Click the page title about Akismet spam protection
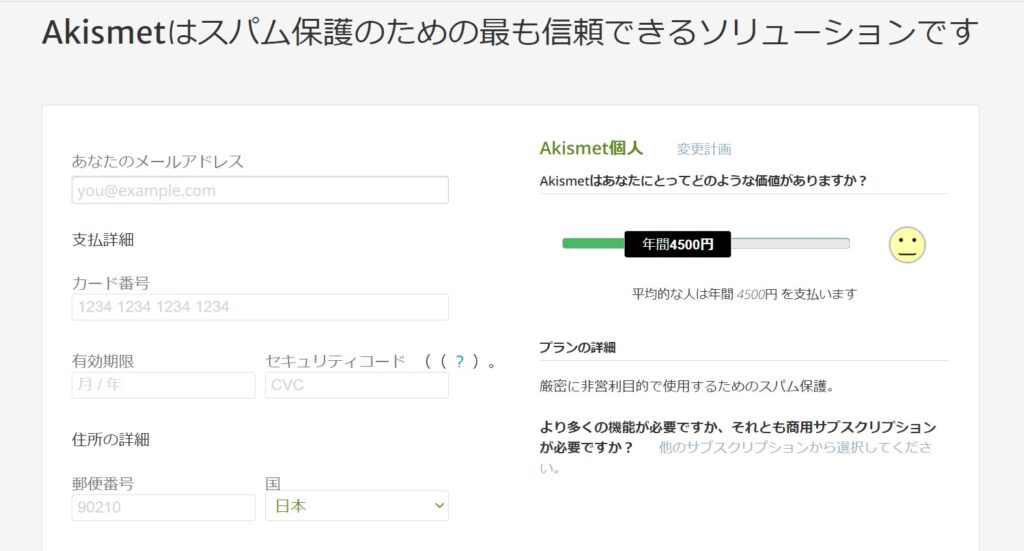 (x=510, y=32)
